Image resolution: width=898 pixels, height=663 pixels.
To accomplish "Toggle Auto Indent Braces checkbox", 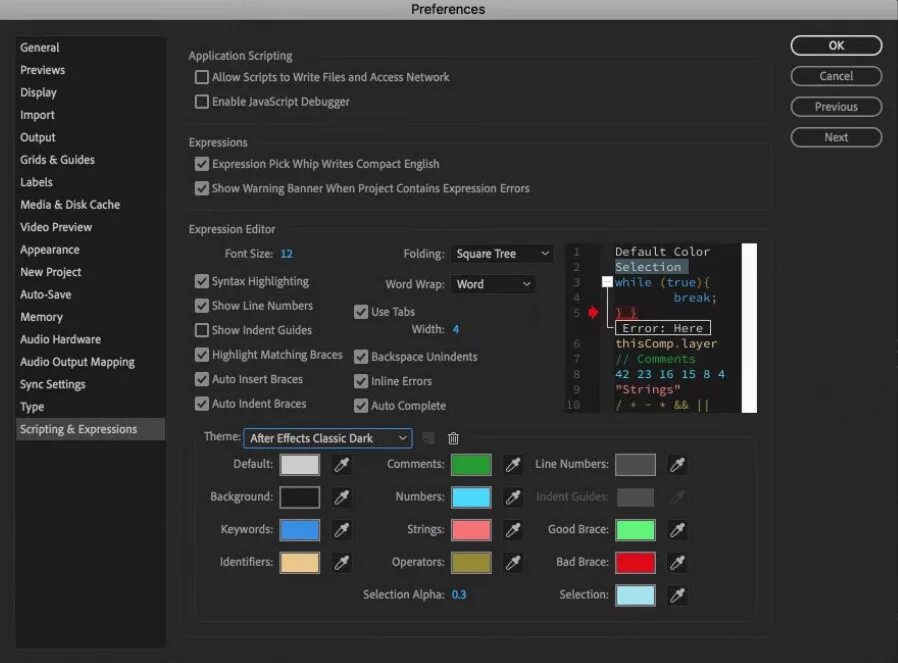I will pos(202,404).
